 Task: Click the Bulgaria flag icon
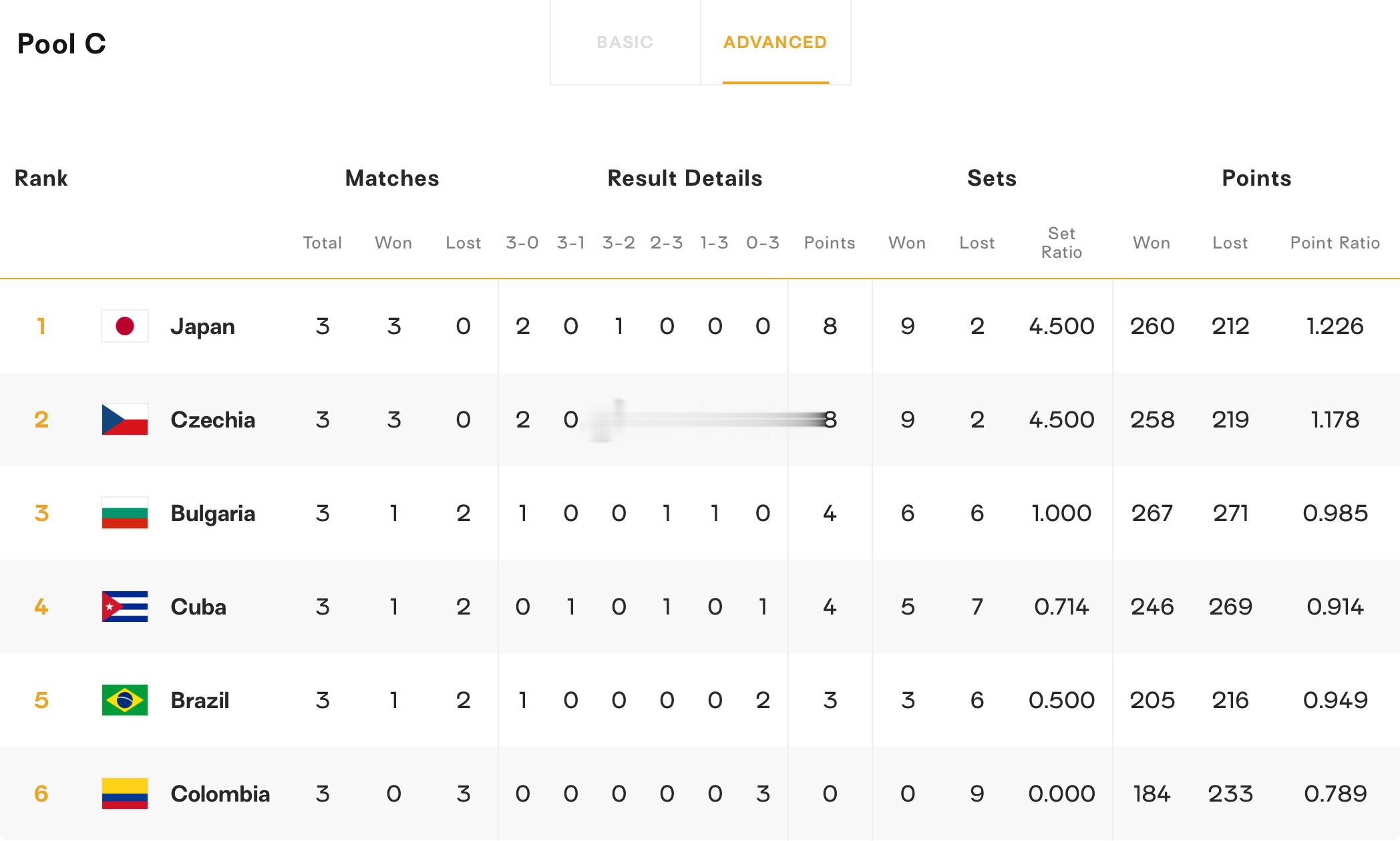[x=125, y=513]
